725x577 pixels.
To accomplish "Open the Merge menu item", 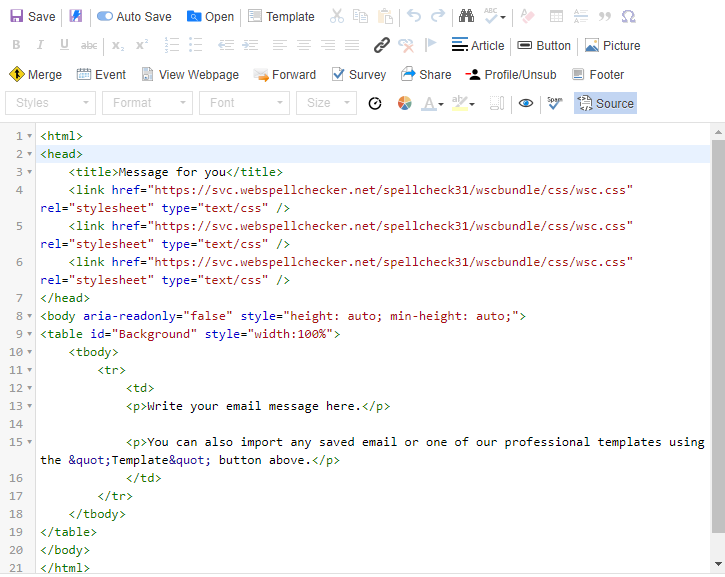I will pos(36,74).
